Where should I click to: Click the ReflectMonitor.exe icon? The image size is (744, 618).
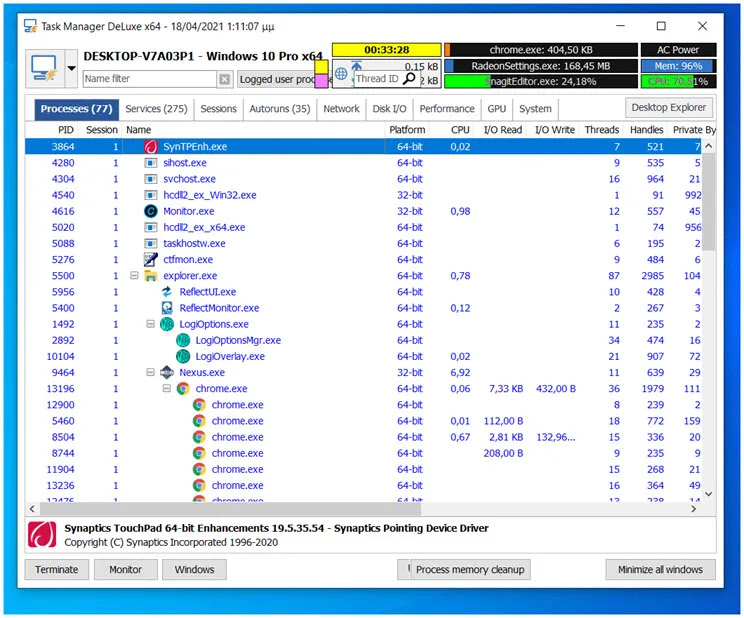tap(167, 308)
